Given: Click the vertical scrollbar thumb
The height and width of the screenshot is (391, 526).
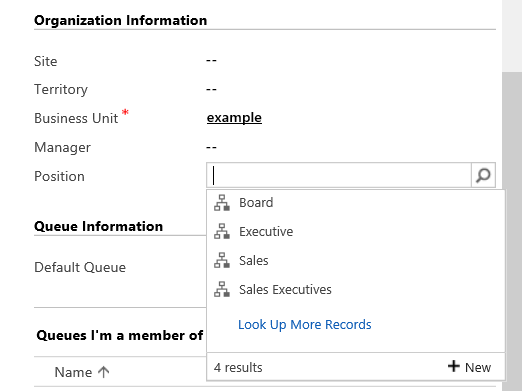Looking at the screenshot, I should pos(512,231).
